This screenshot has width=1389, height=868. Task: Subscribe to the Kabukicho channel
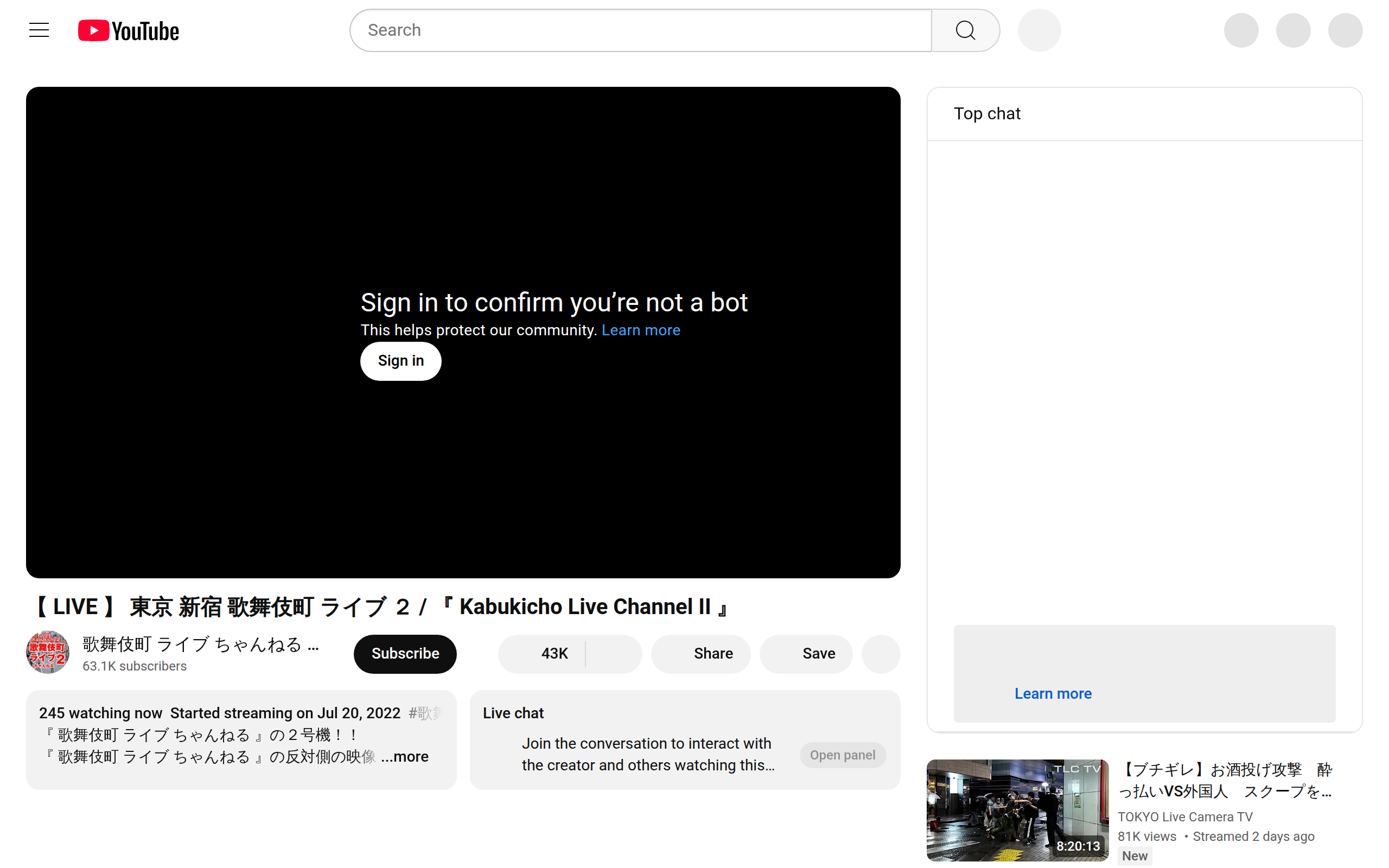click(x=405, y=653)
